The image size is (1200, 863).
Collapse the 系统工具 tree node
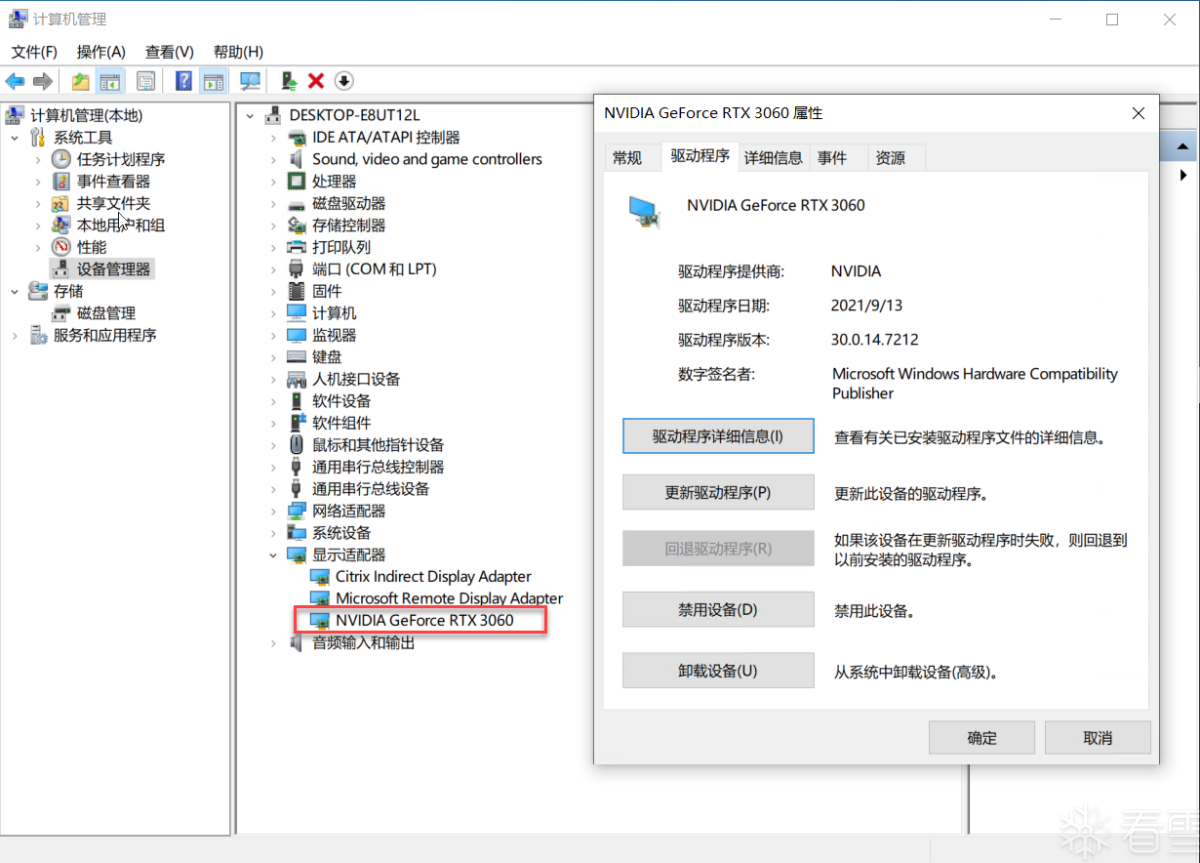(15, 138)
